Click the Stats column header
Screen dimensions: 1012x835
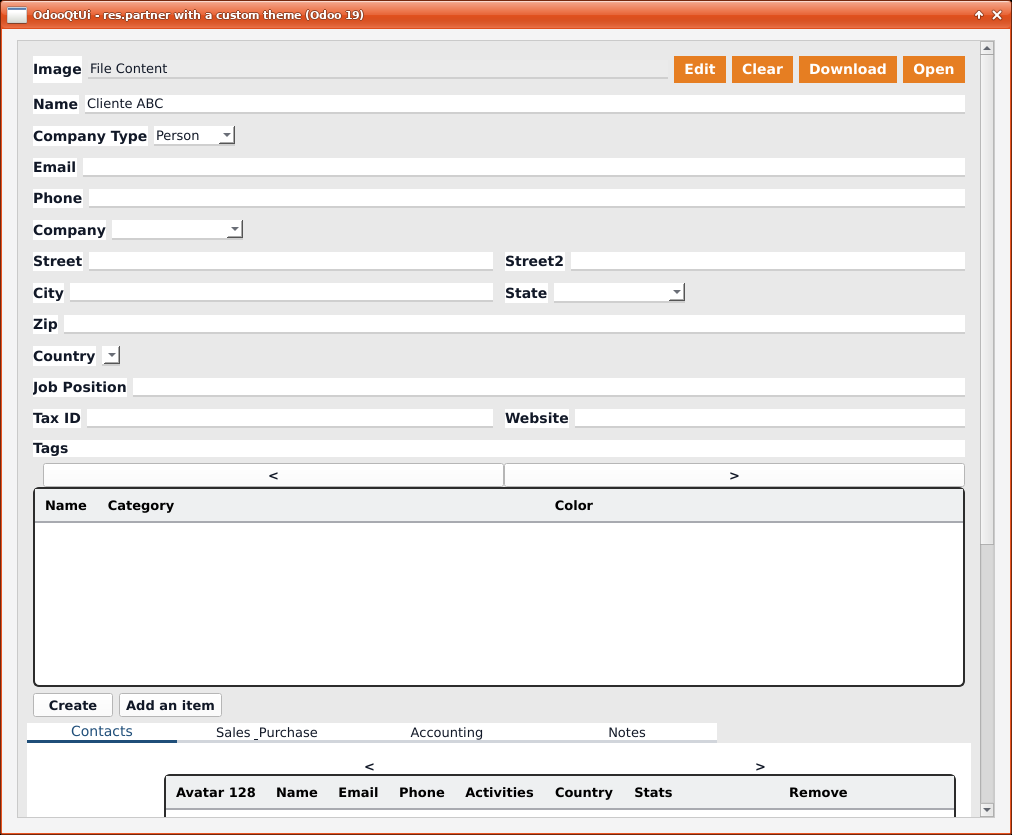pos(653,792)
